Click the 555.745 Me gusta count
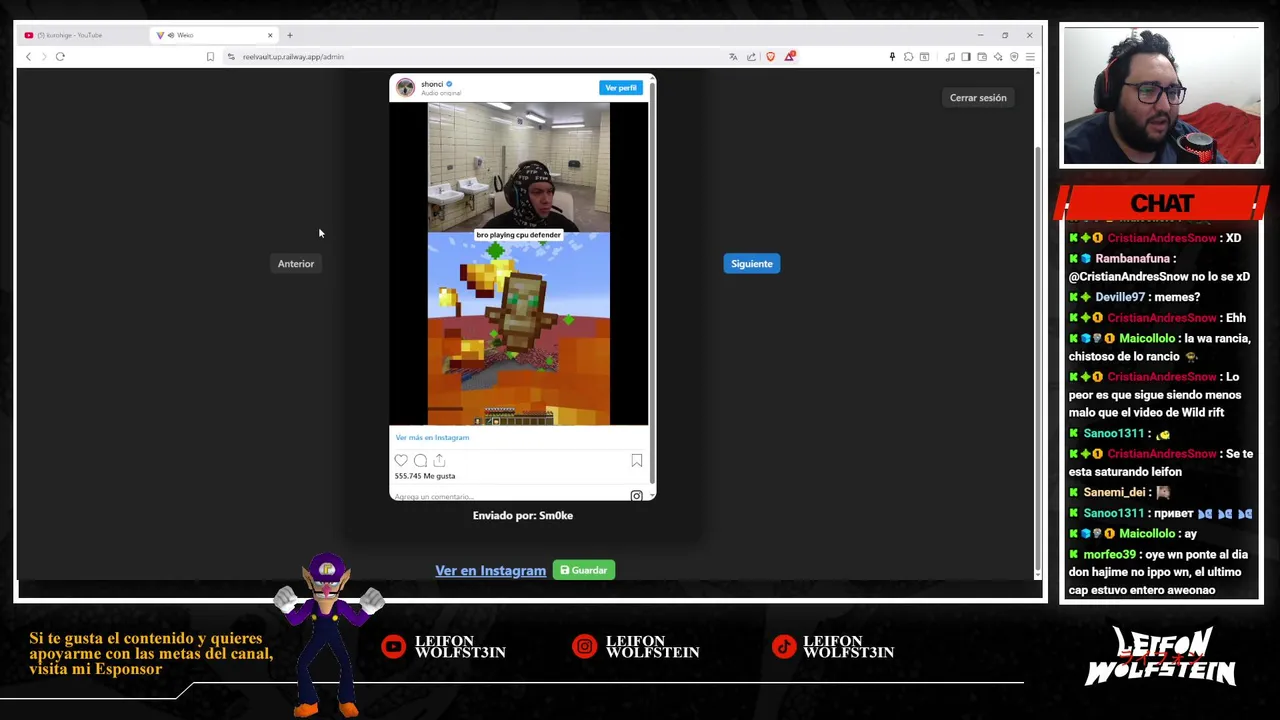The height and width of the screenshot is (720, 1280). coord(425,476)
